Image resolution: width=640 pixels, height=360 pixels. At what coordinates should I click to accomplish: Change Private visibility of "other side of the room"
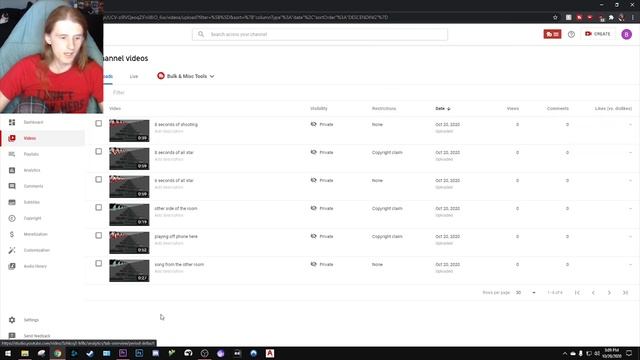[322, 208]
